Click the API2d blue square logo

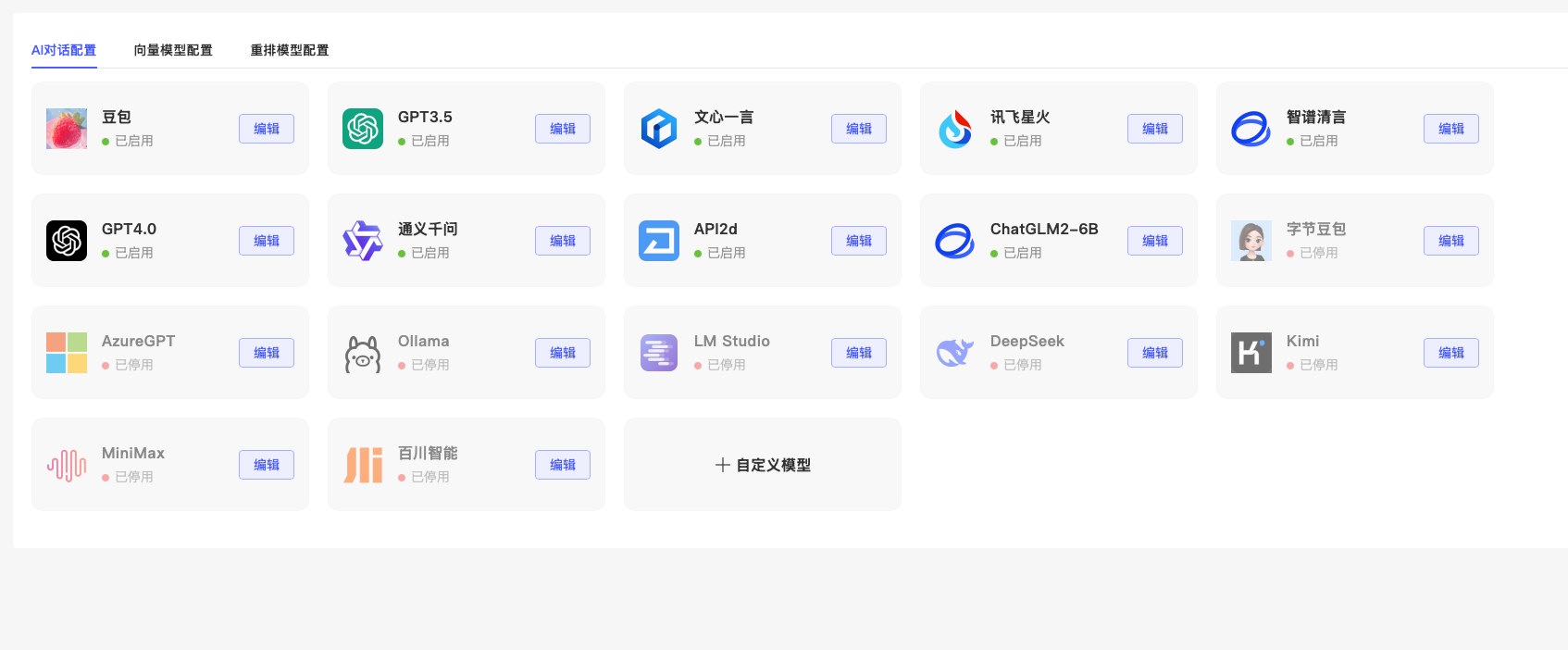[x=659, y=241]
